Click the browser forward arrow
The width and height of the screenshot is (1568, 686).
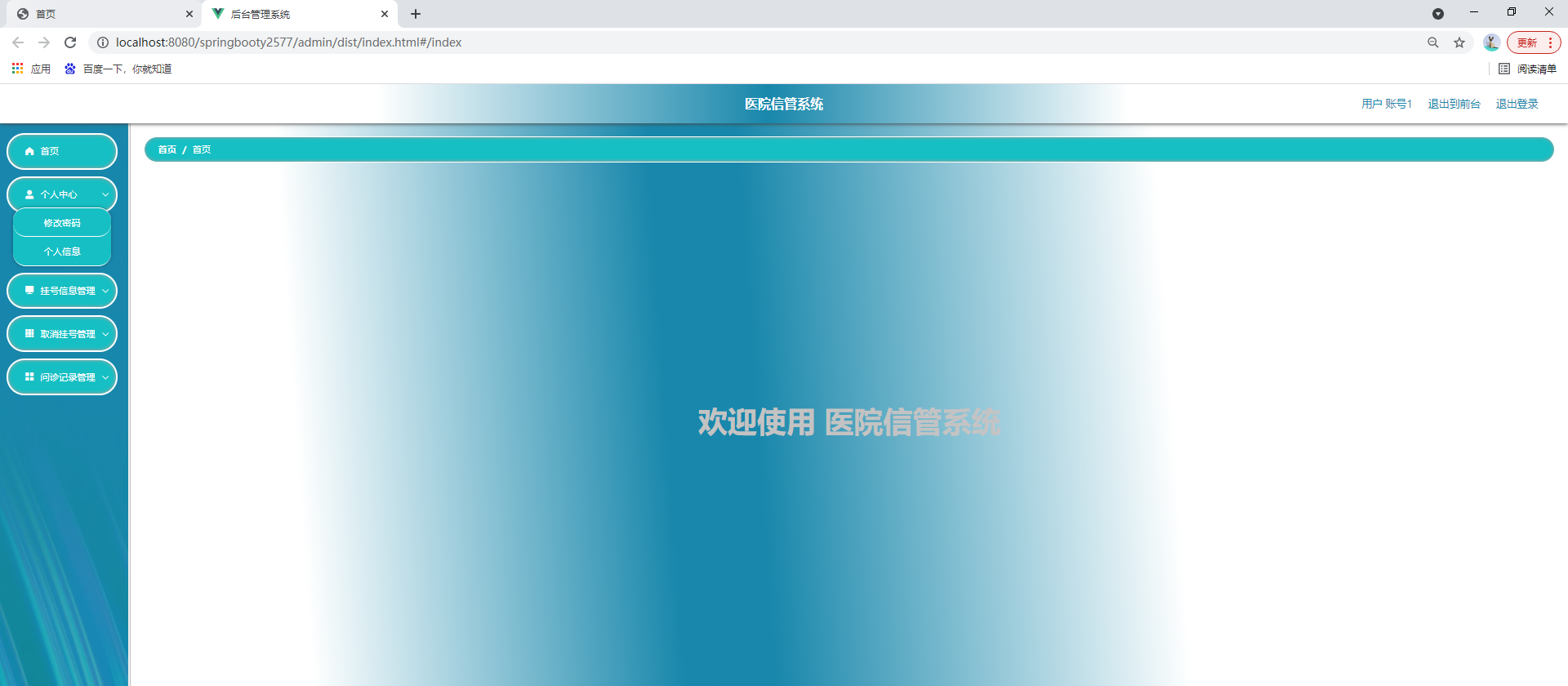pyautogui.click(x=44, y=42)
